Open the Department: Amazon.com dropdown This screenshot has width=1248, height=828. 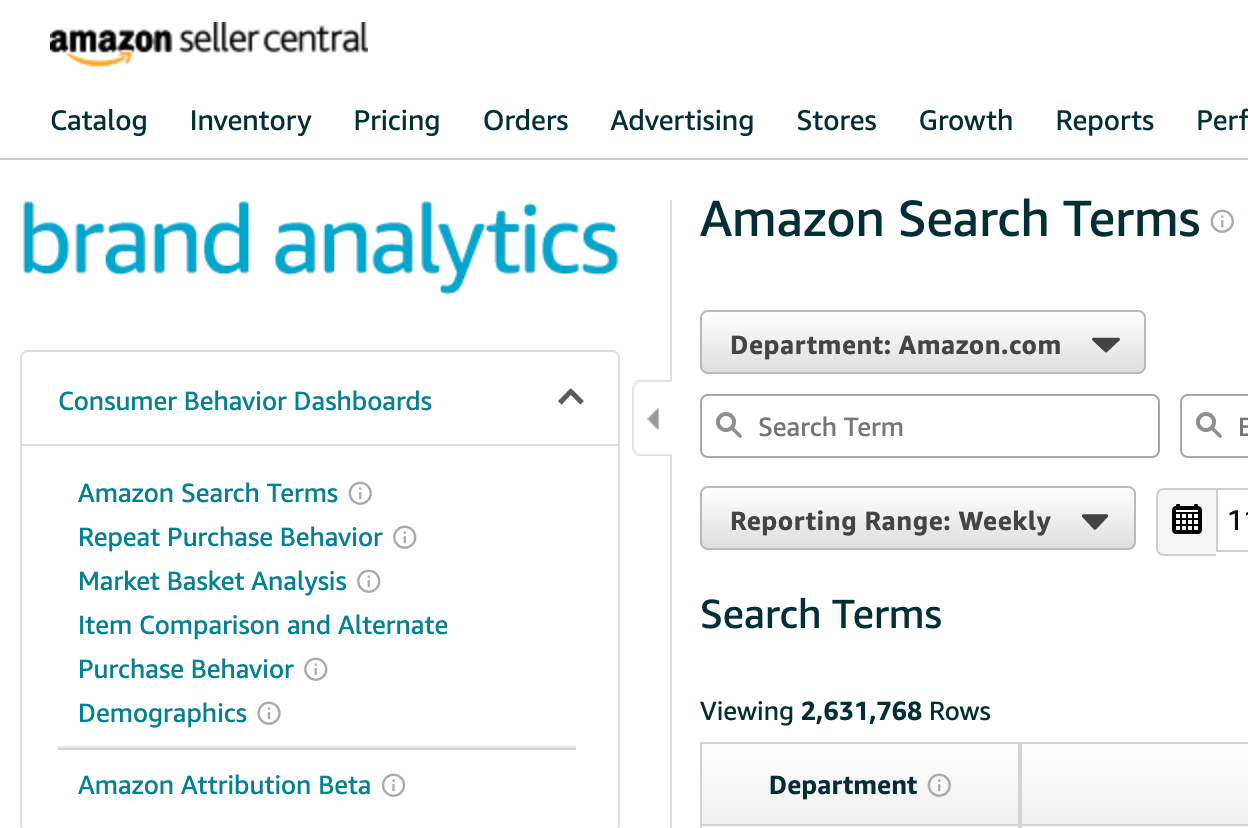(x=922, y=343)
